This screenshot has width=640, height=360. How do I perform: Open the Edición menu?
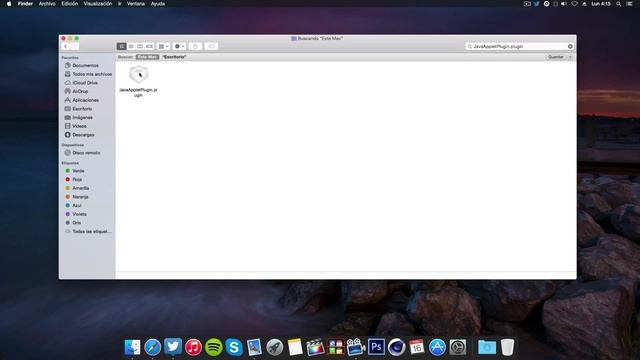coord(69,4)
